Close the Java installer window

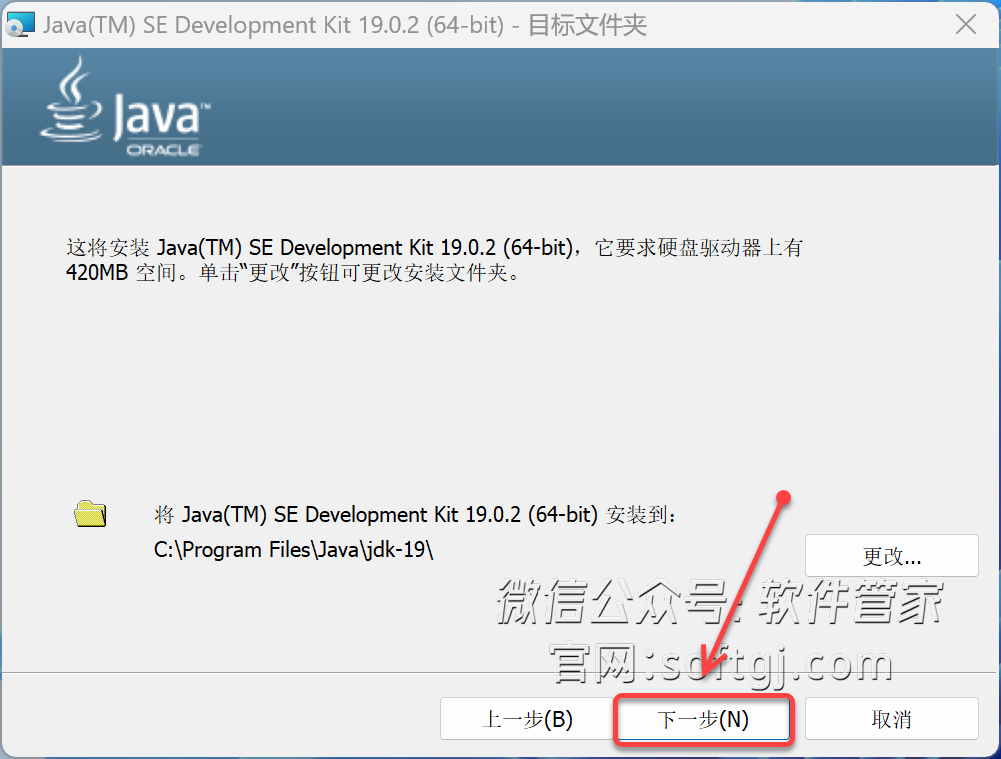pos(966,25)
